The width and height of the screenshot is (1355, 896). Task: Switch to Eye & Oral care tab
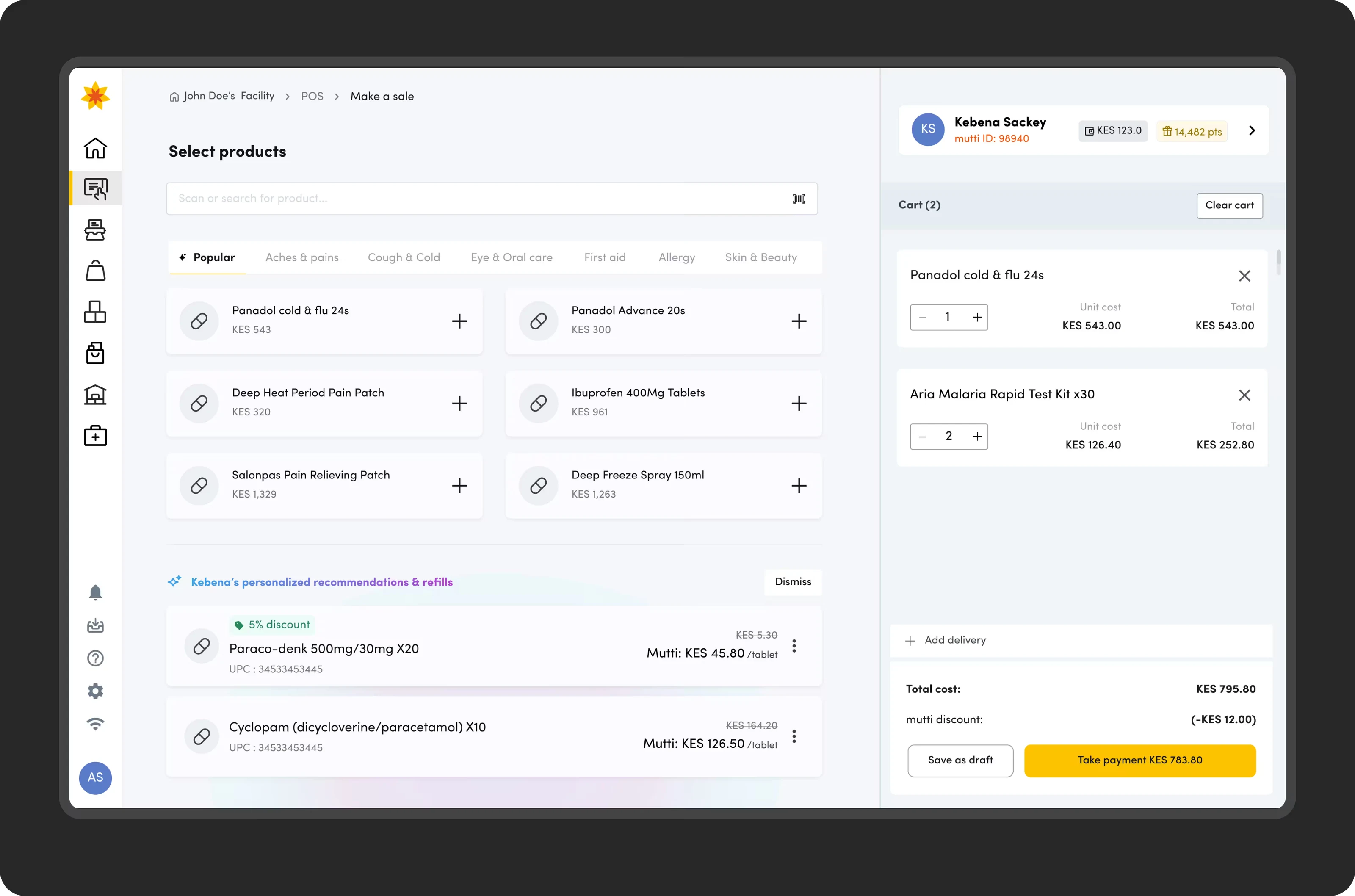pos(511,257)
